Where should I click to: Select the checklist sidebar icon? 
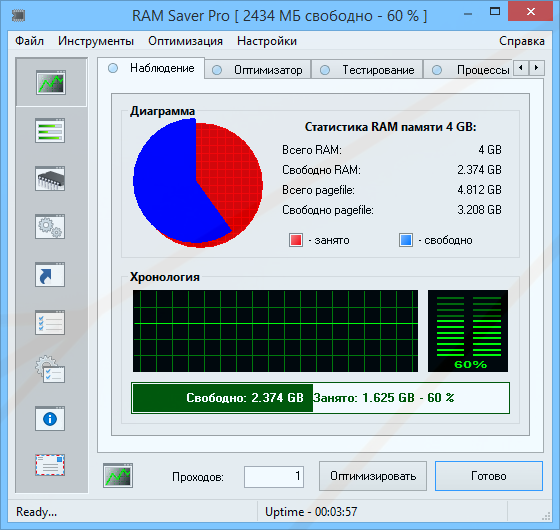(50, 322)
